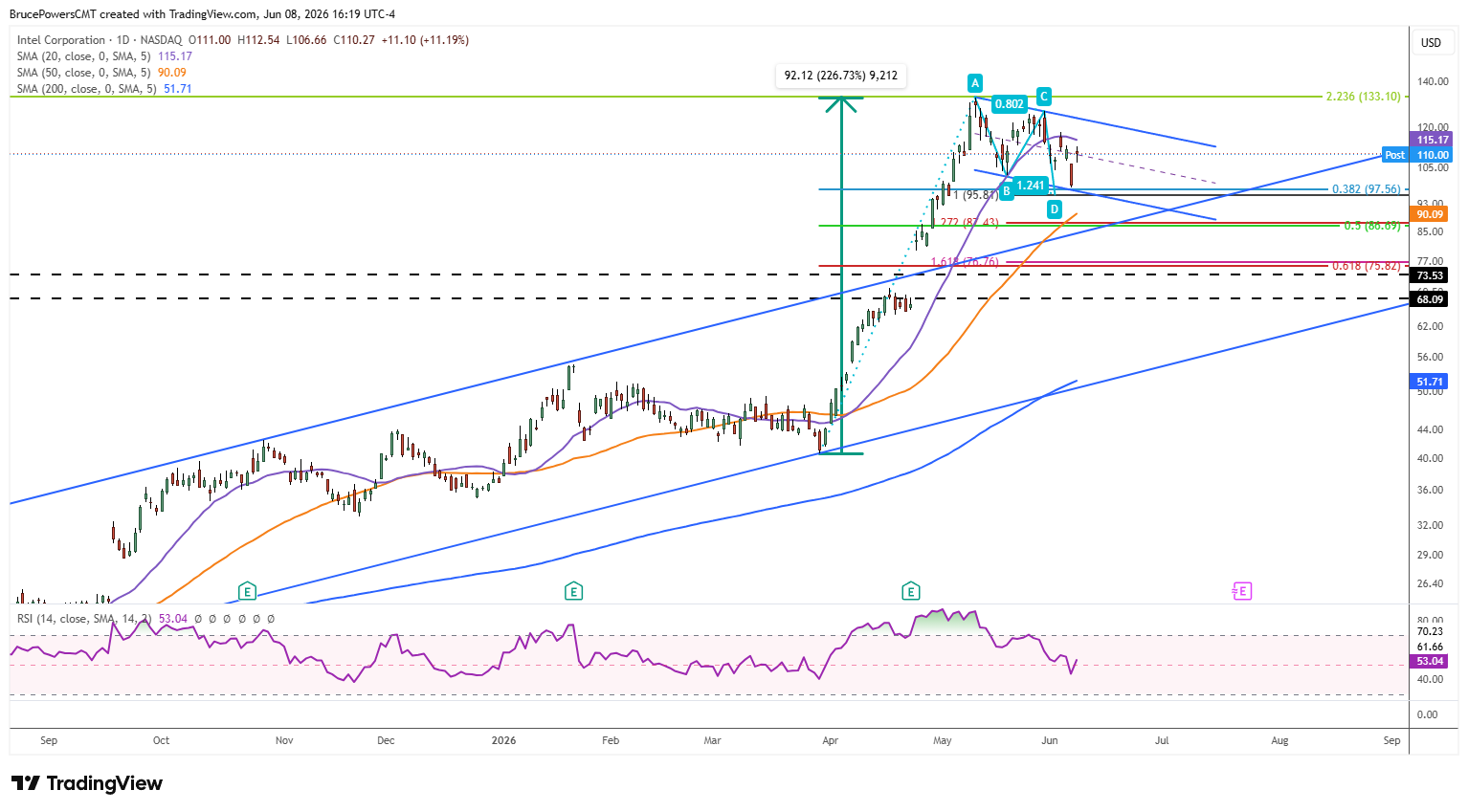The image size is (1468, 812).
Task: Open the USD currency selector
Action: coord(1431,42)
